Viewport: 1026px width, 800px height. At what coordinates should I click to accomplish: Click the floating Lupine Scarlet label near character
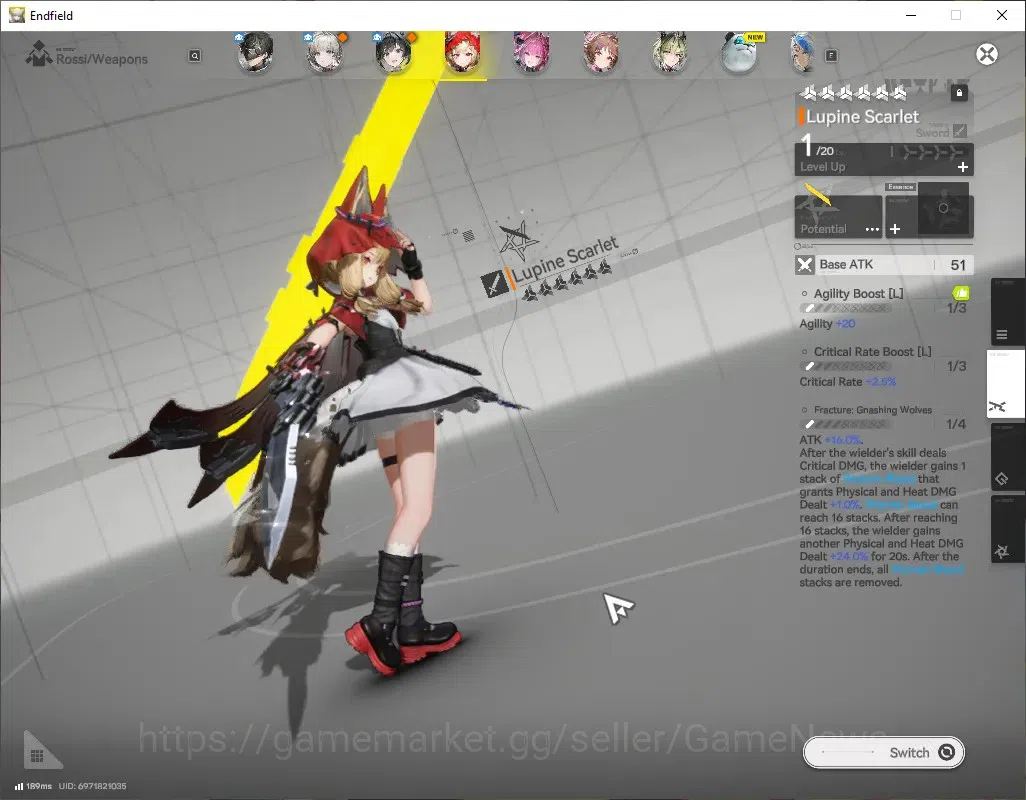[x=564, y=259]
